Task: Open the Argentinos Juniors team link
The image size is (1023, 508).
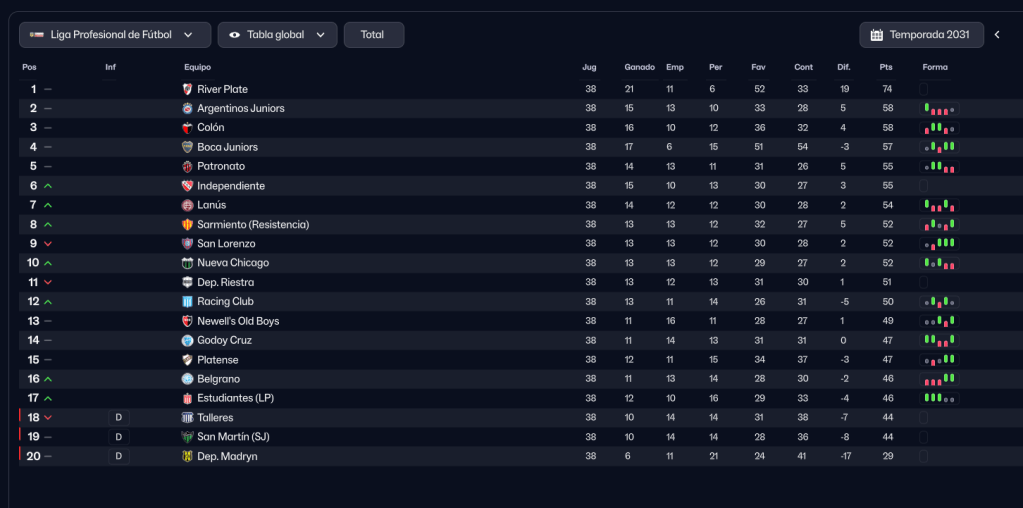Action: tap(240, 108)
